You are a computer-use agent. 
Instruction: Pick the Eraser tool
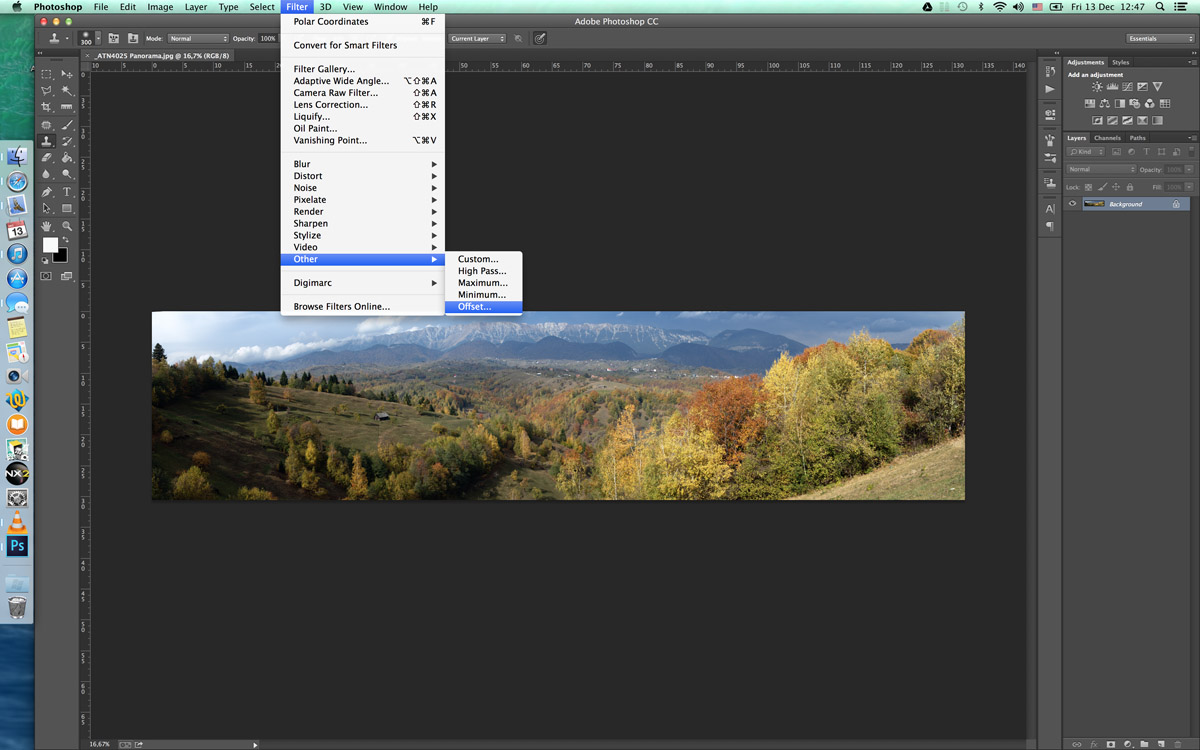[x=47, y=158]
